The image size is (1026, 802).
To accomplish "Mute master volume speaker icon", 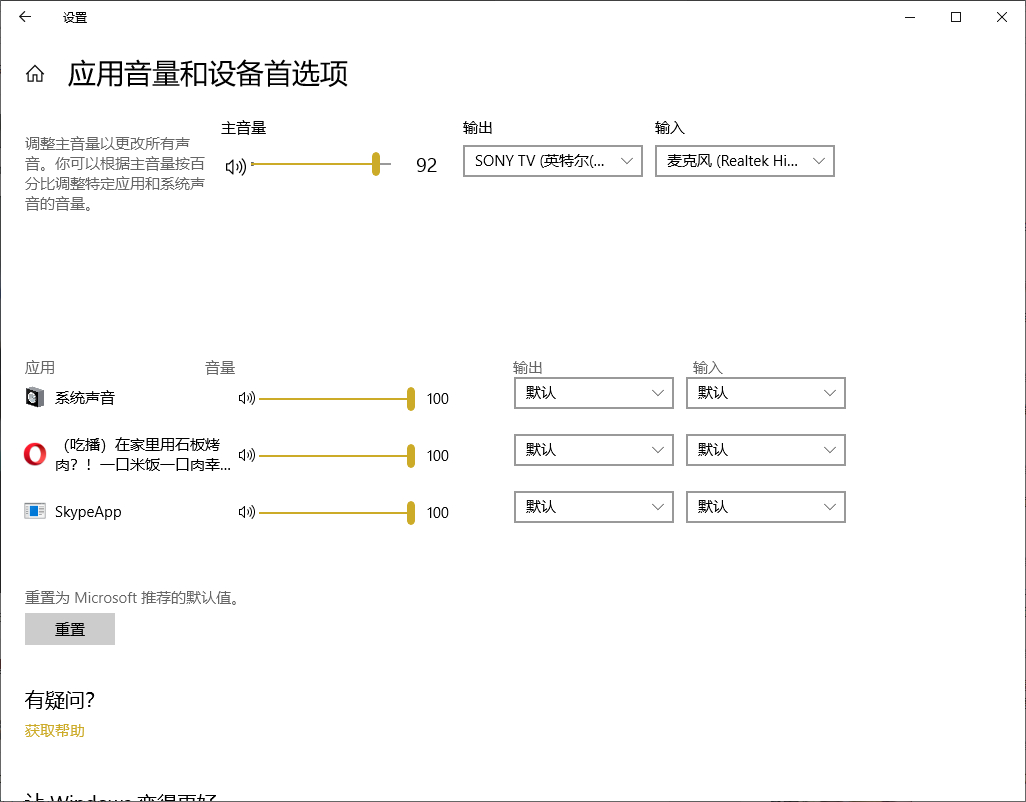I will (236, 166).
